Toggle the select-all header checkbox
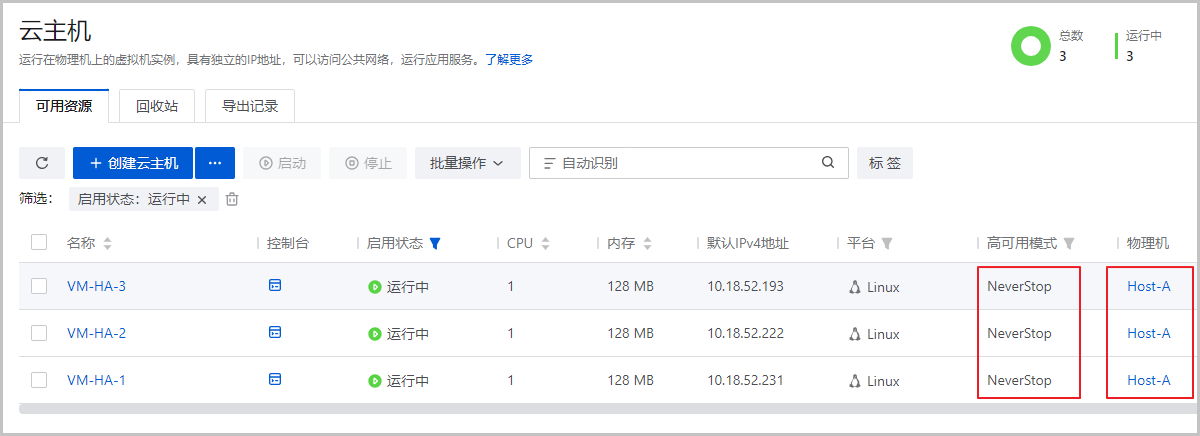 [x=39, y=242]
